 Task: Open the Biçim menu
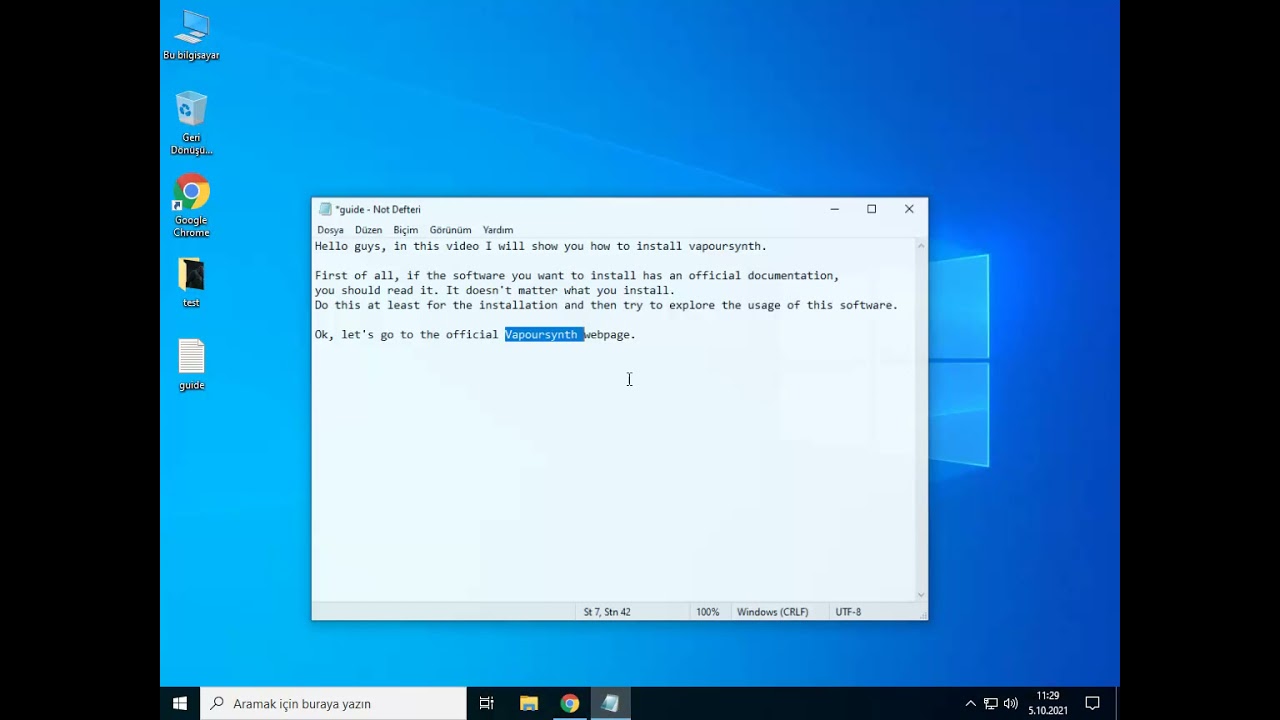coord(405,230)
